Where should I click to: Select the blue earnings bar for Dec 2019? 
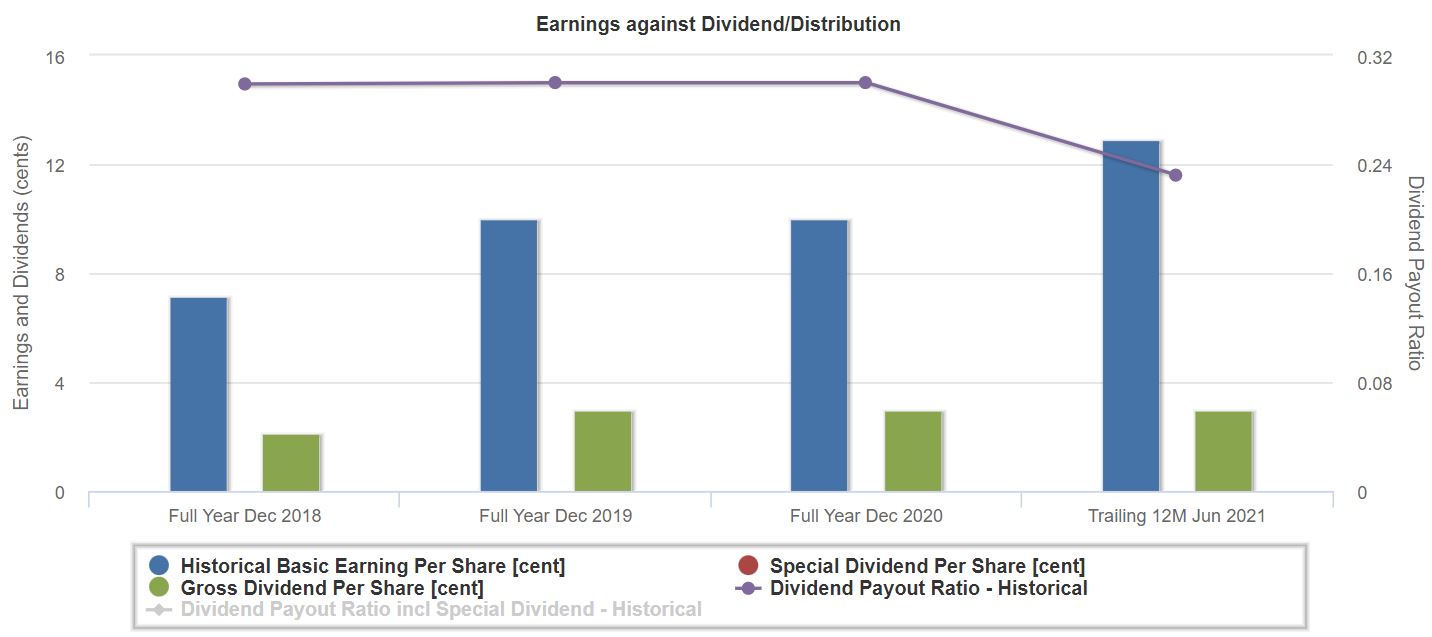pyautogui.click(x=509, y=355)
